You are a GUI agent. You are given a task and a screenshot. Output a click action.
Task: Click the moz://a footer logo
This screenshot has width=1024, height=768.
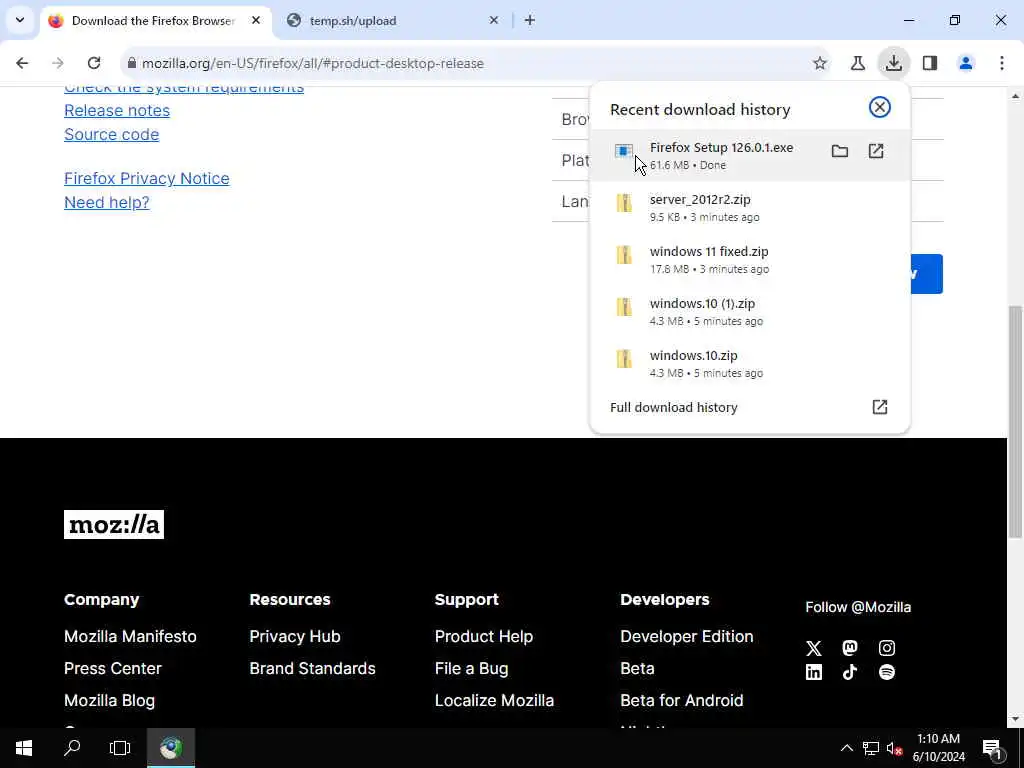[x=114, y=524]
